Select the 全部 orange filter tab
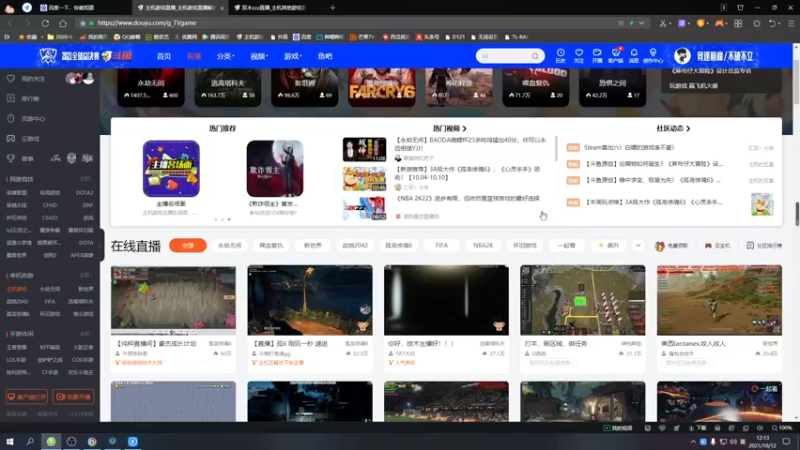Image resolution: width=800 pixels, height=450 pixels. pyautogui.click(x=188, y=245)
